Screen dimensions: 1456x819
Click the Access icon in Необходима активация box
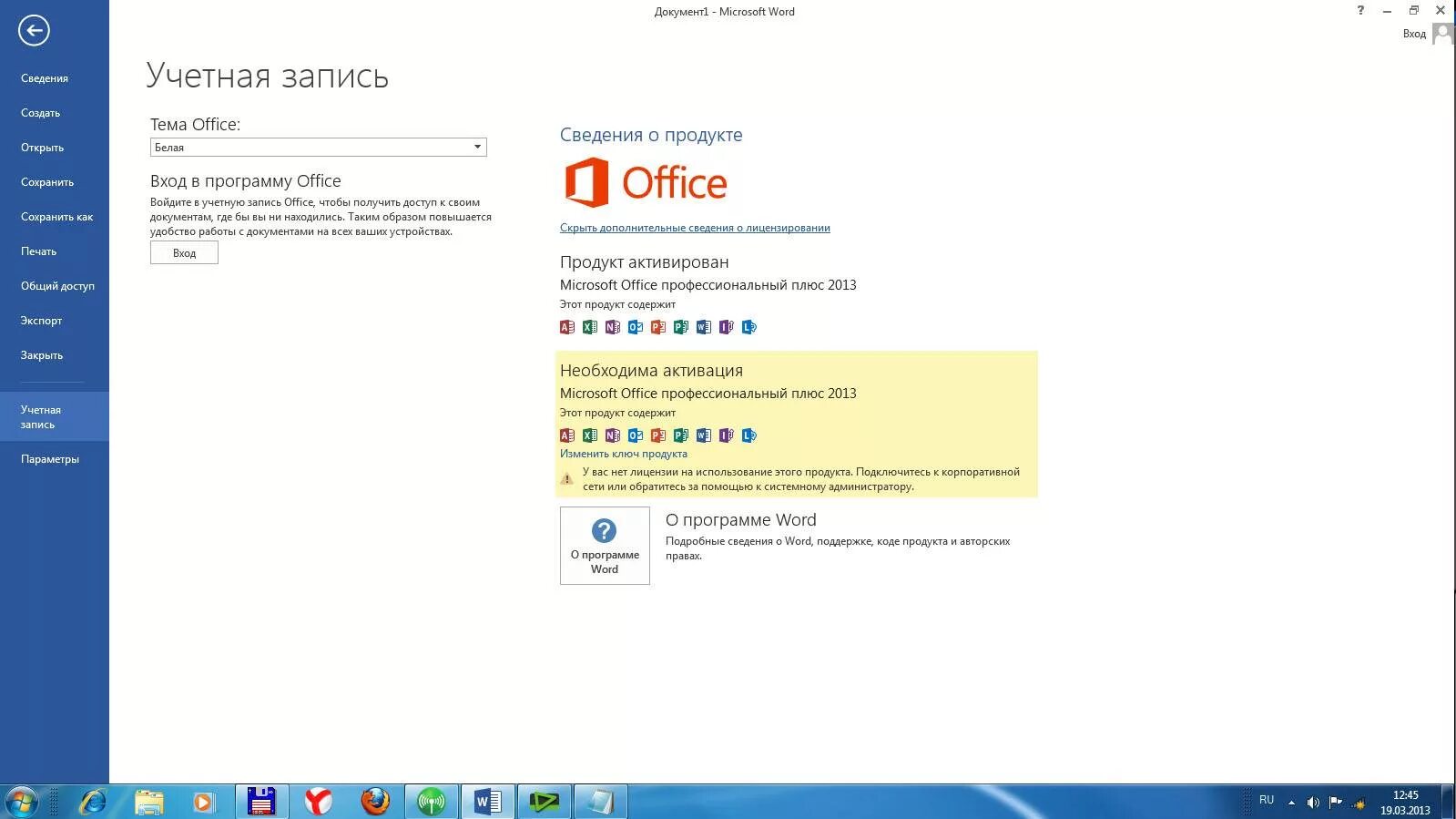click(567, 435)
